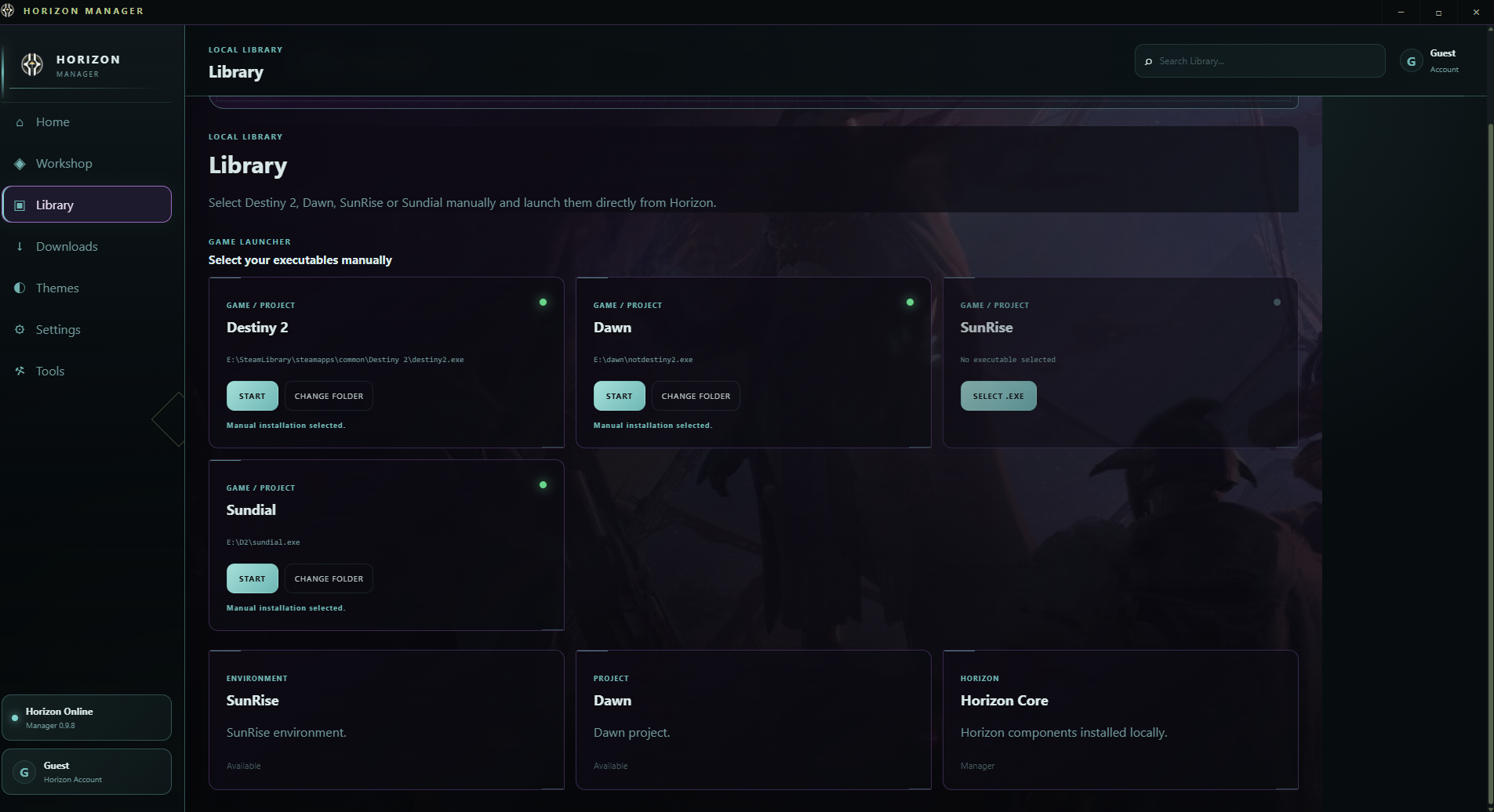Collapse the sidebar with the diamond arrow handle

[169, 419]
